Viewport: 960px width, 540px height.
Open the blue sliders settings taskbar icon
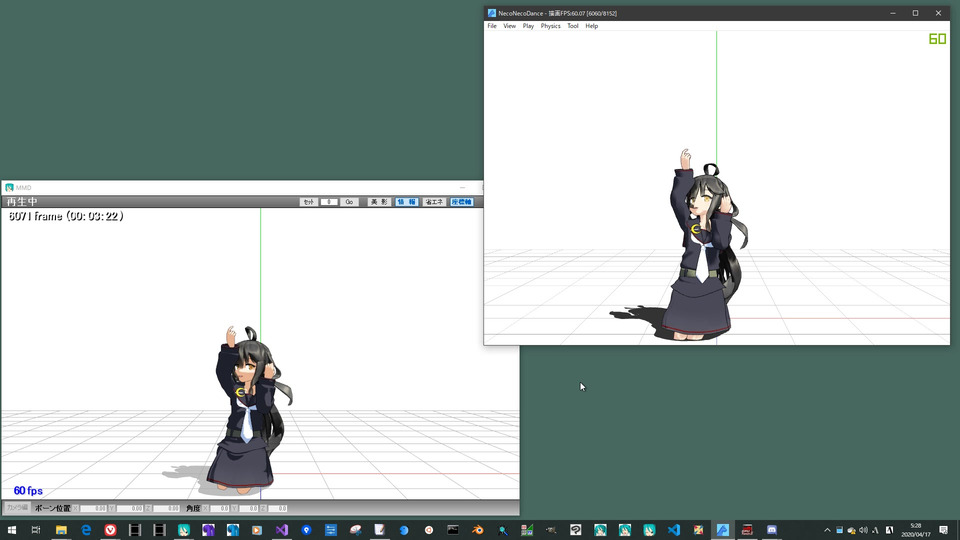[x=331, y=530]
